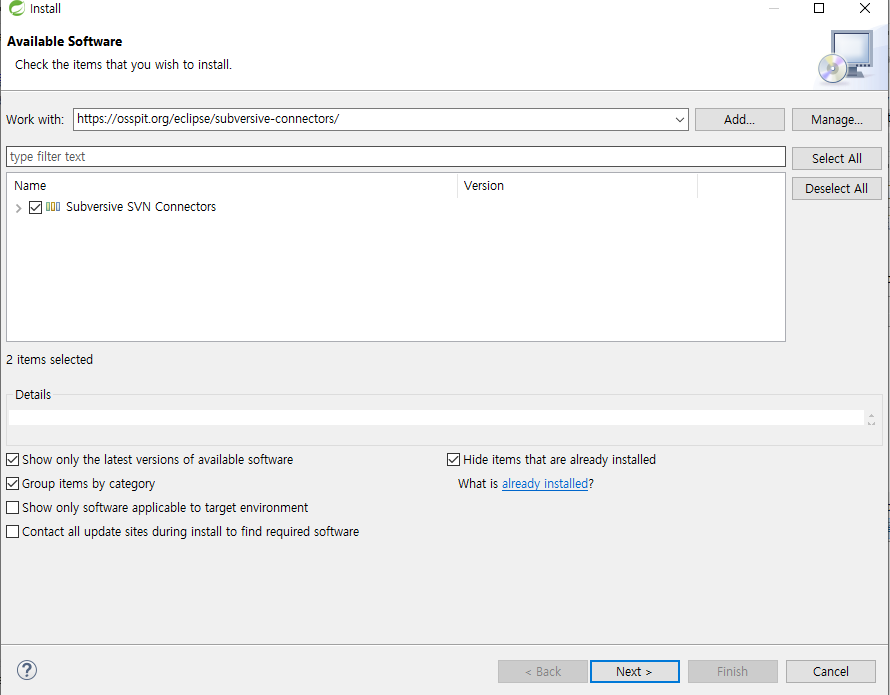The height and width of the screenshot is (695, 890).
Task: Click the Subversive SVN Connectors category icon
Action: point(53,207)
